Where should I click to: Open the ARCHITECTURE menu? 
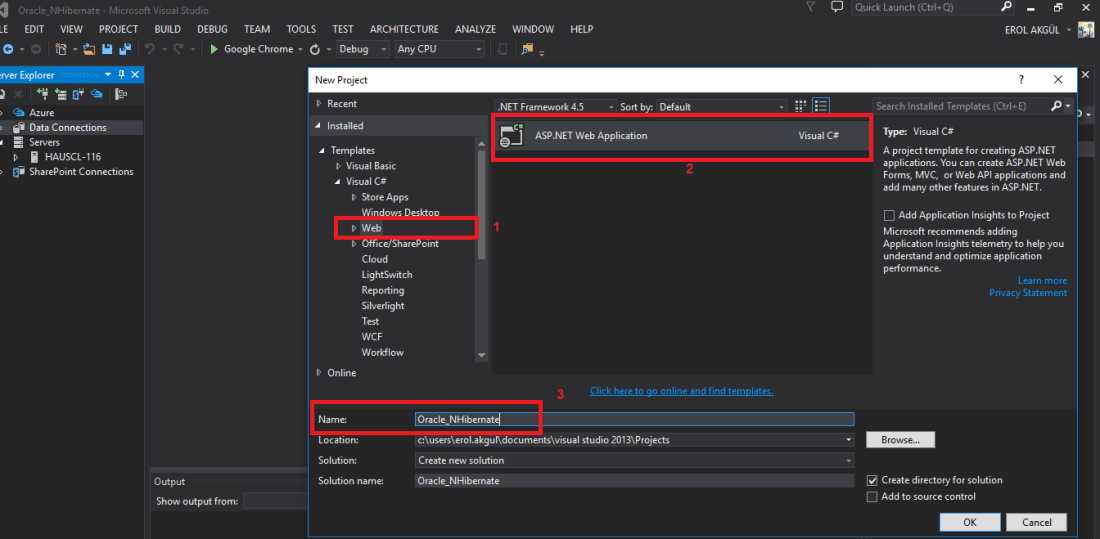click(404, 29)
